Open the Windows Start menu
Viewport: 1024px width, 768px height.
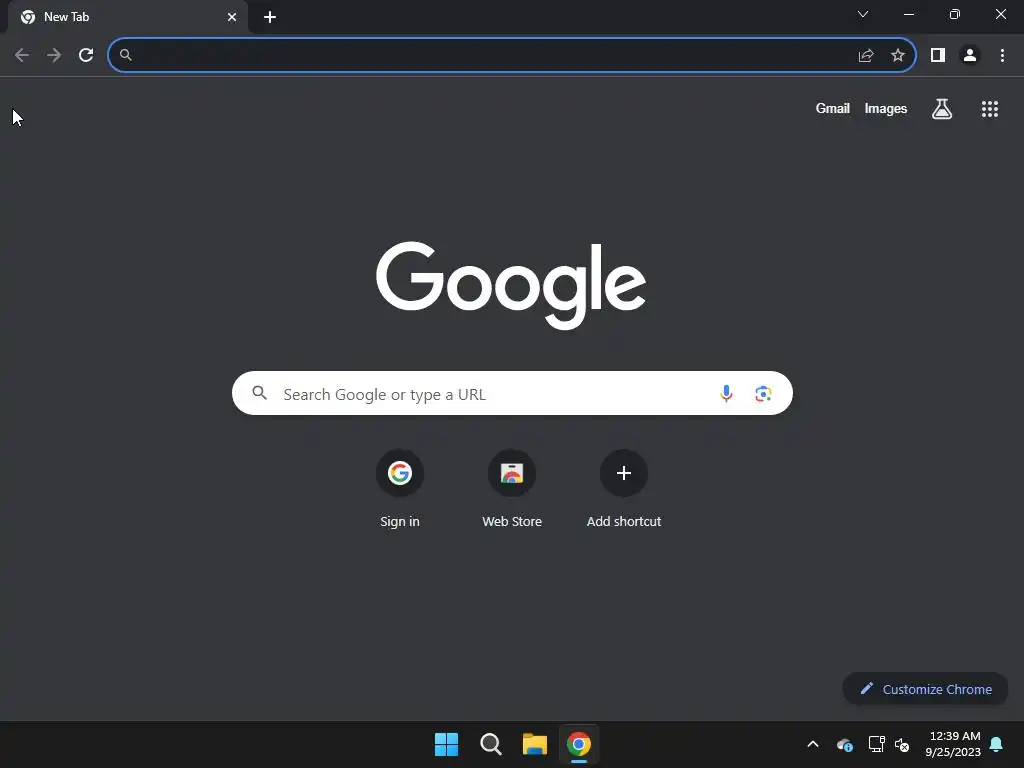click(x=447, y=744)
